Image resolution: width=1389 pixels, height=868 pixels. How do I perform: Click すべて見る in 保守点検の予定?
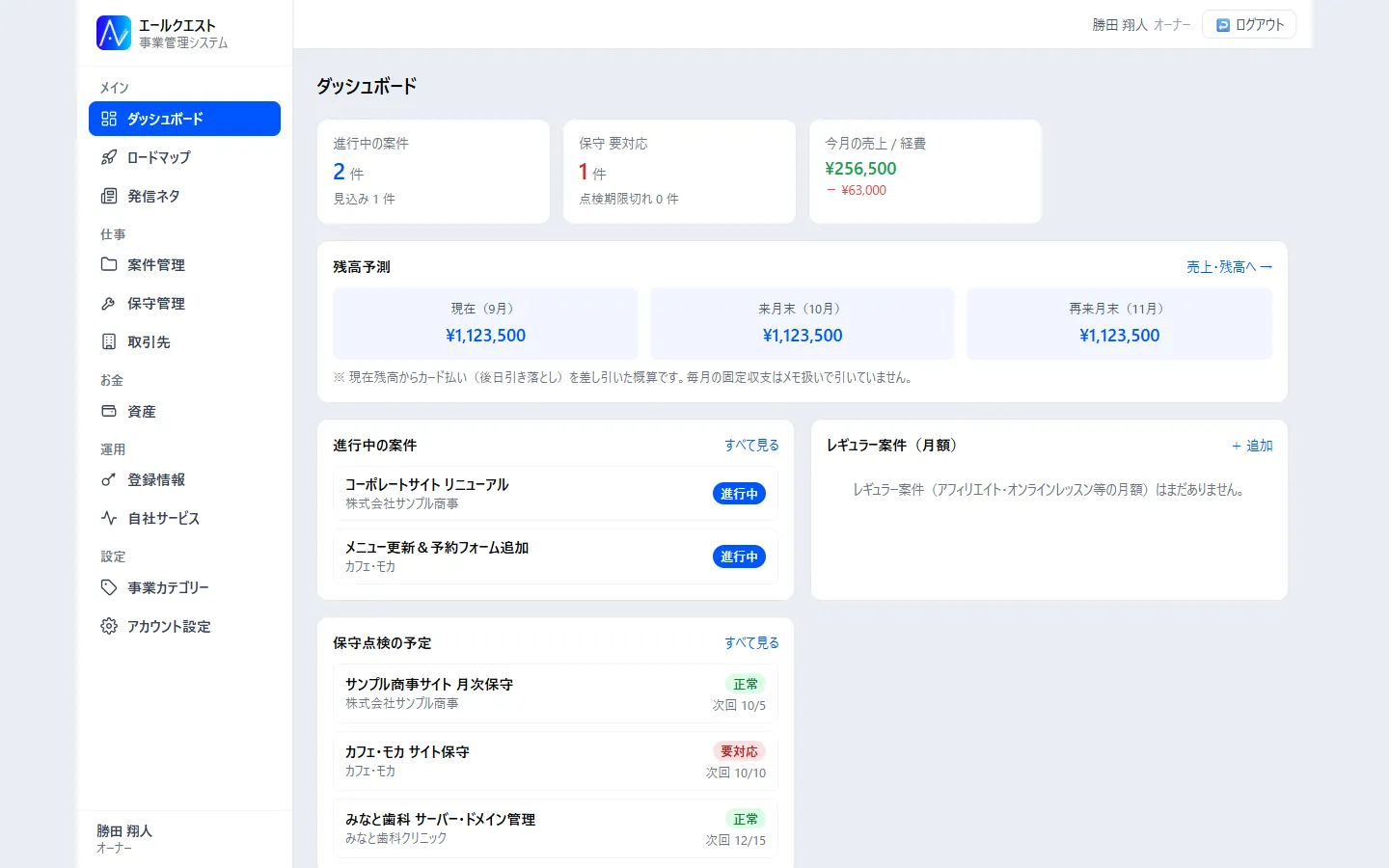pos(751,643)
